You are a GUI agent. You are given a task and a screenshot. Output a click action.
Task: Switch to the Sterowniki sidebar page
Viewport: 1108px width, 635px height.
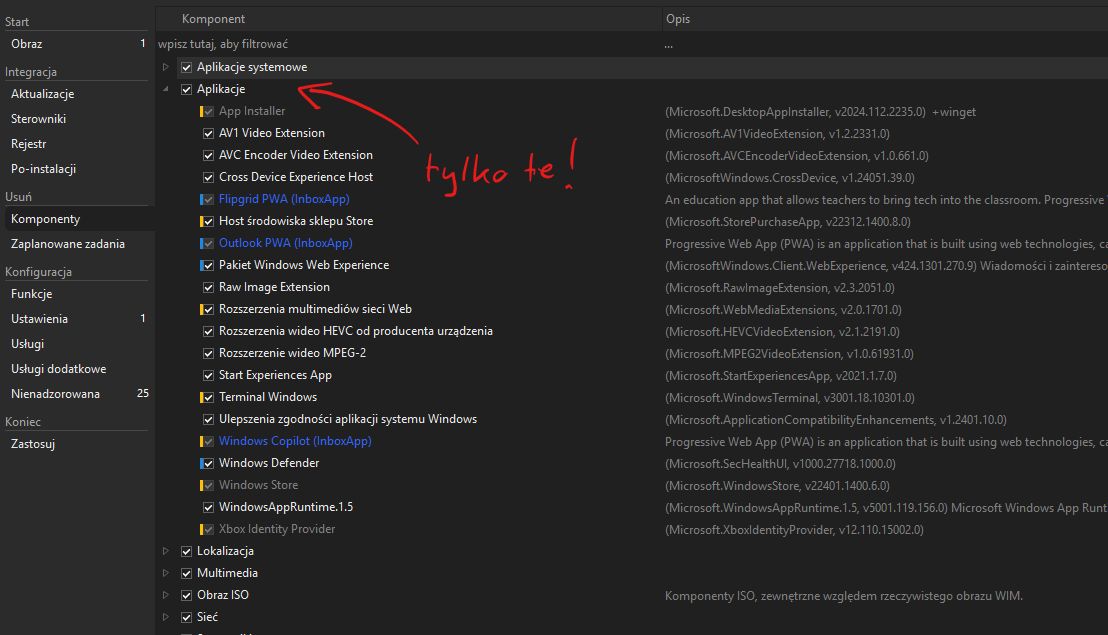click(x=38, y=119)
